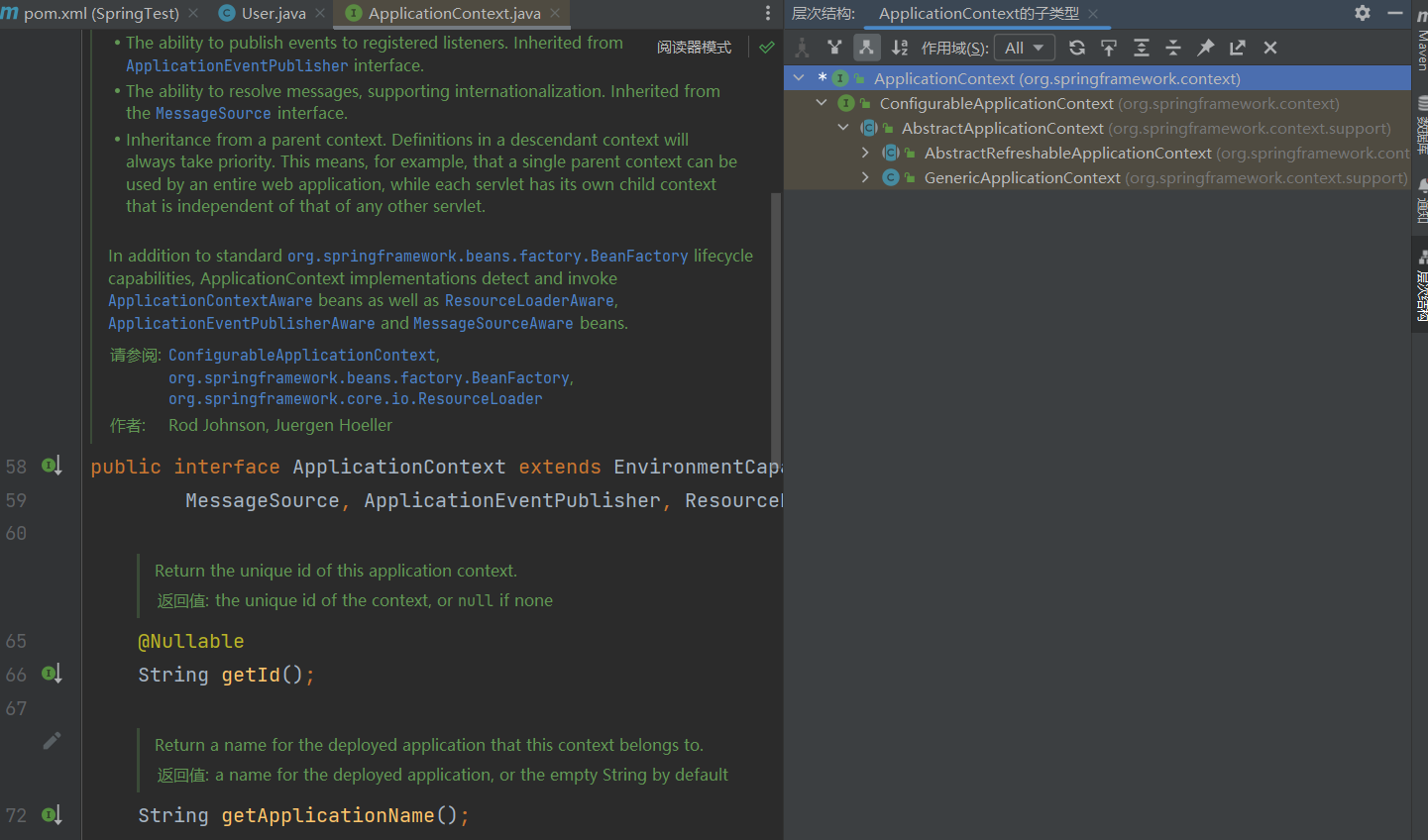Export hierarchy to text file
Image resolution: width=1428 pixels, height=840 pixels.
pos(1238,48)
